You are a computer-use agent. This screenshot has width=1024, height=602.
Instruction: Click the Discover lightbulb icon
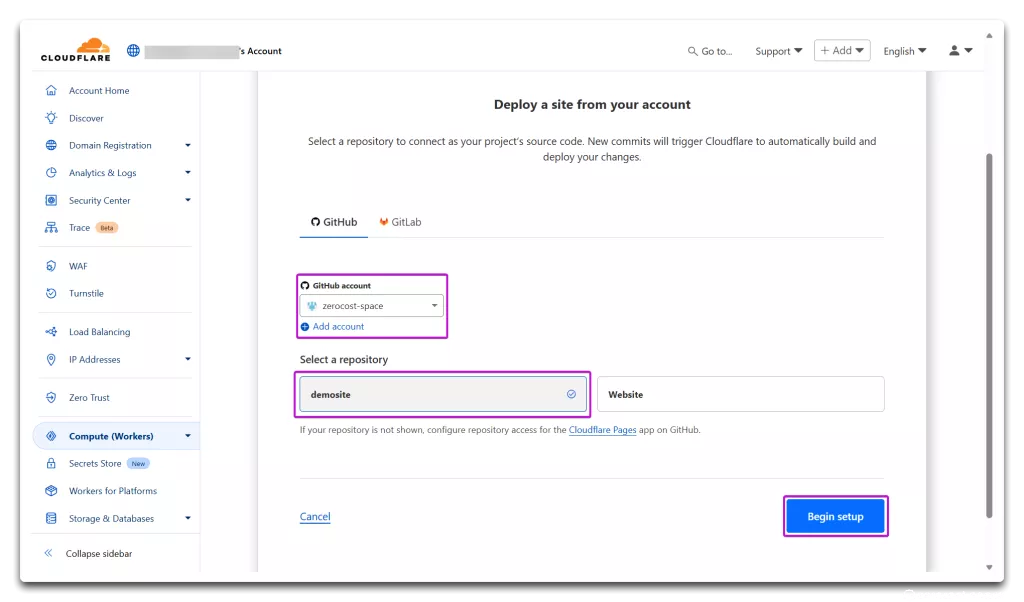click(x=51, y=118)
